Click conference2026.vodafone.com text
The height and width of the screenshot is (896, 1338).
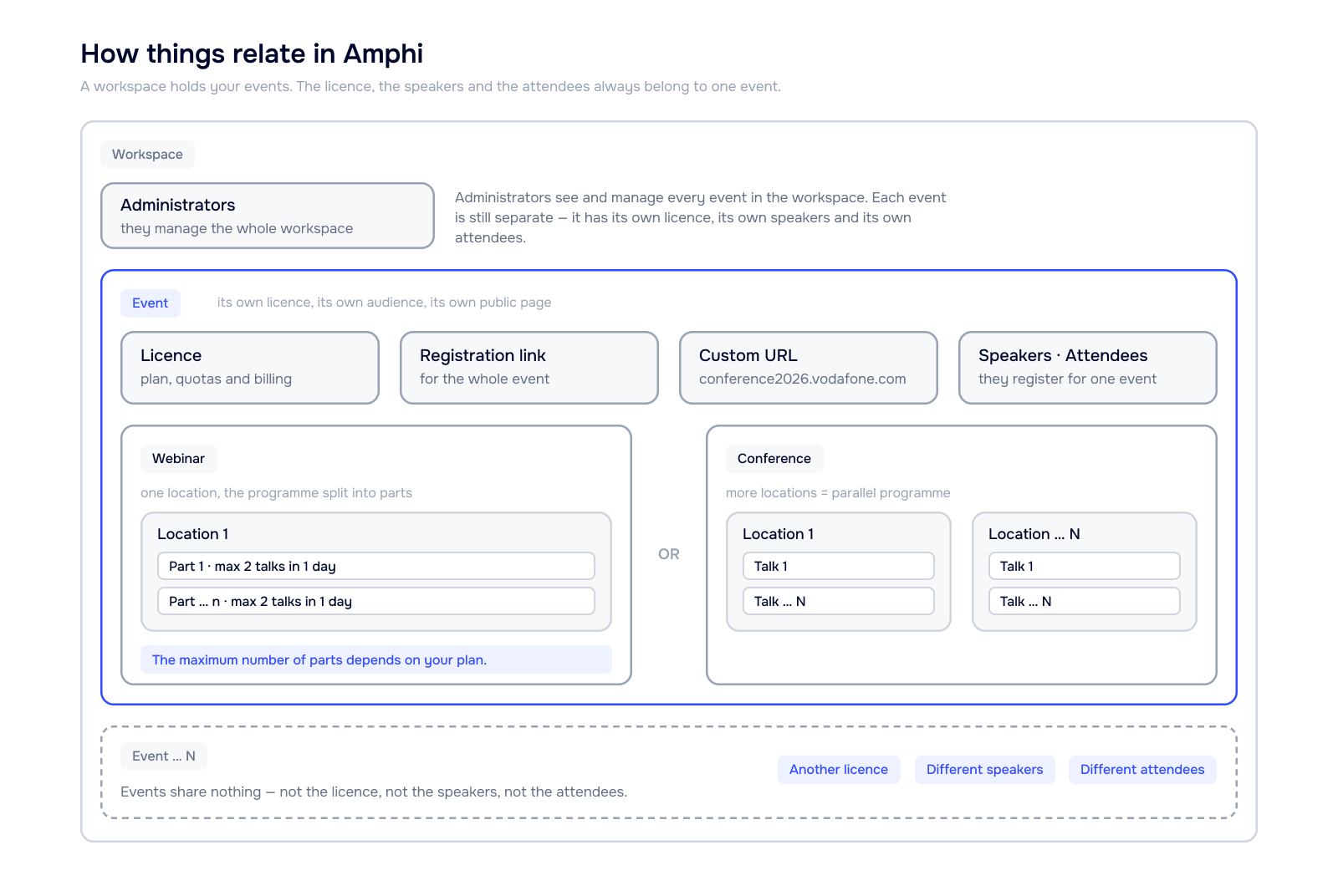tap(803, 379)
